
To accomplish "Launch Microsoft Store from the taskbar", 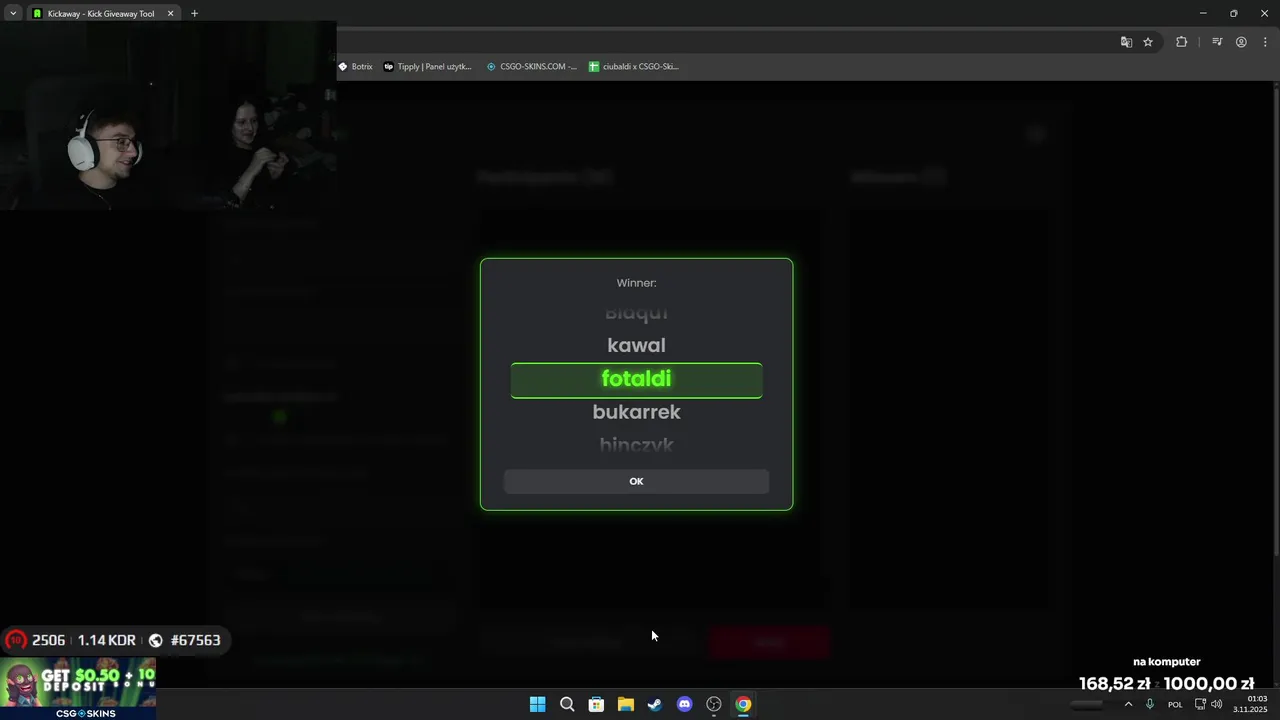I will [x=596, y=704].
